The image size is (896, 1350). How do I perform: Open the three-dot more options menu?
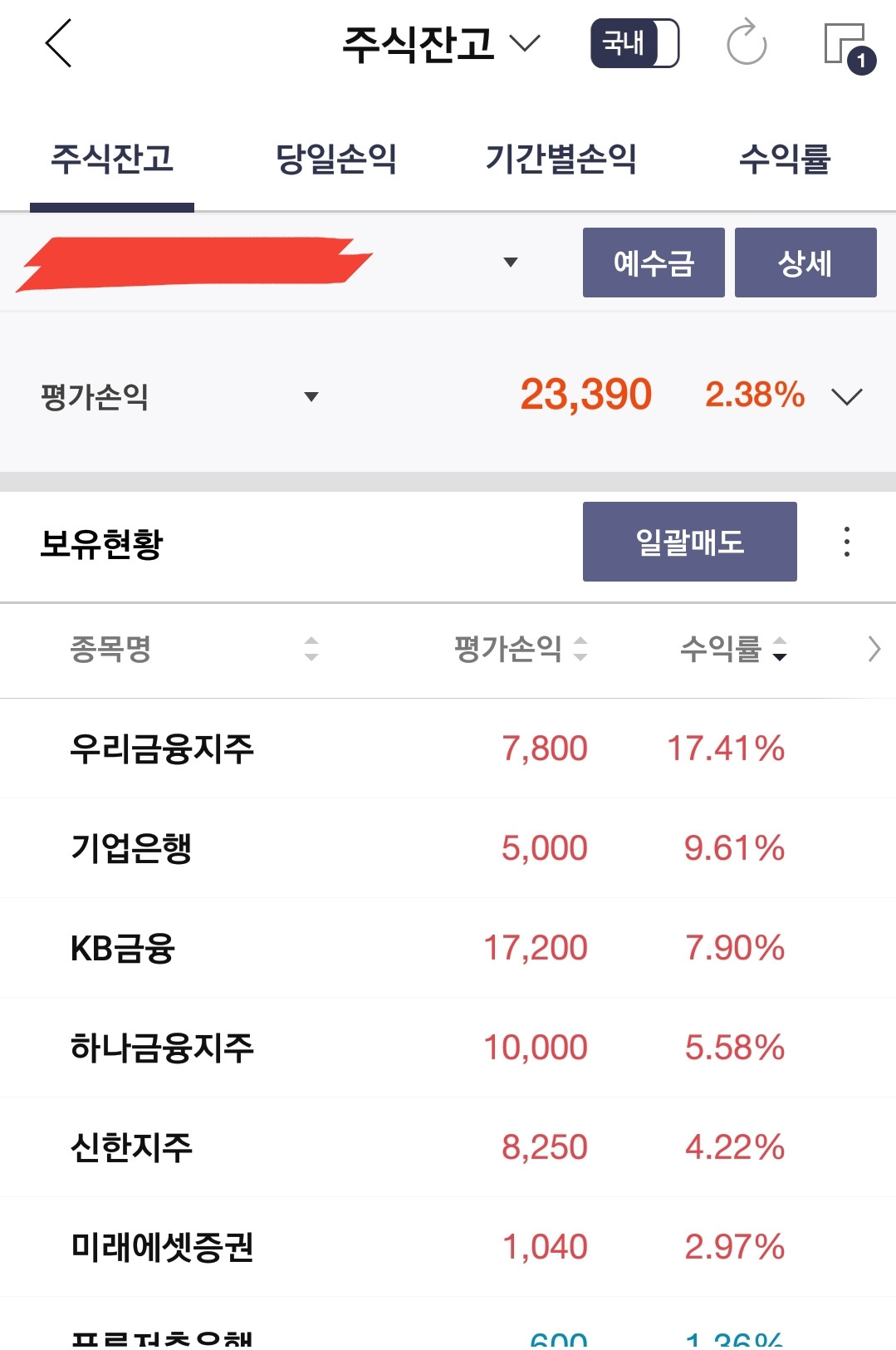[846, 542]
